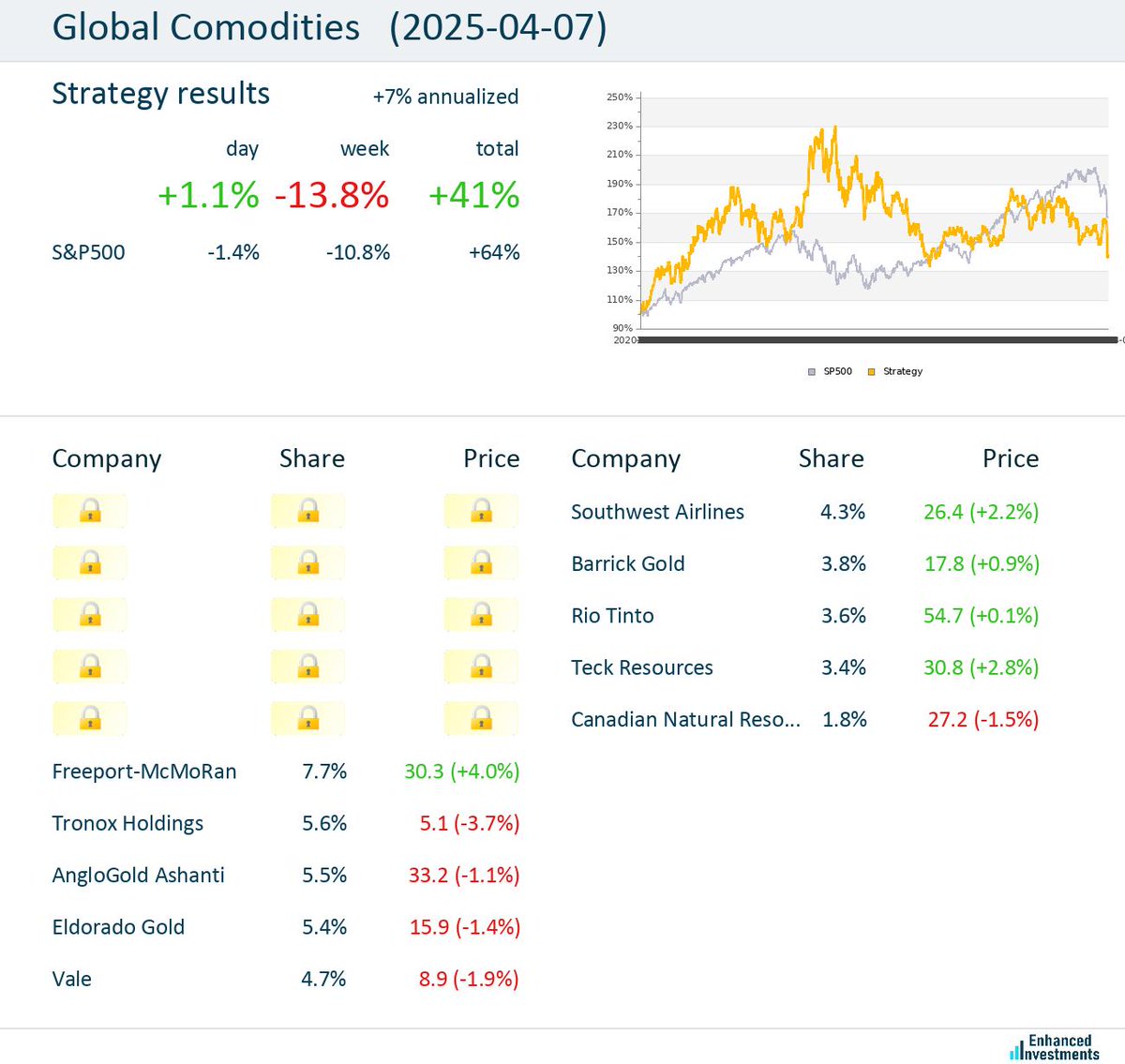Click the Share lock icon in third locked row
The width and height of the screenshot is (1125, 1064).
coord(307,615)
